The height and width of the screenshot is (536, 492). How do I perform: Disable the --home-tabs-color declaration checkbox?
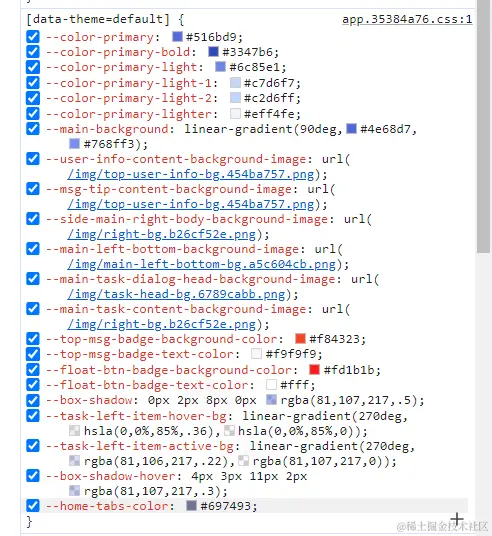(33, 506)
